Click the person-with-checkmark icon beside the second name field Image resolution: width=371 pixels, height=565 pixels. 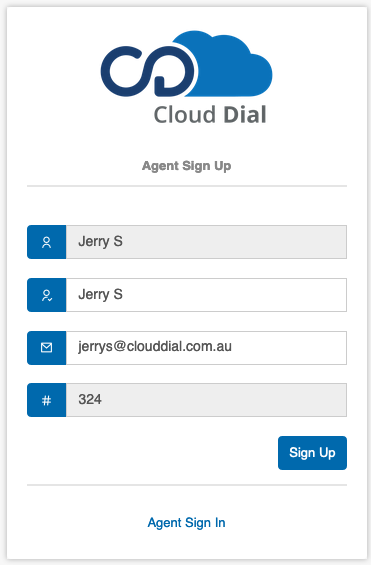click(47, 295)
